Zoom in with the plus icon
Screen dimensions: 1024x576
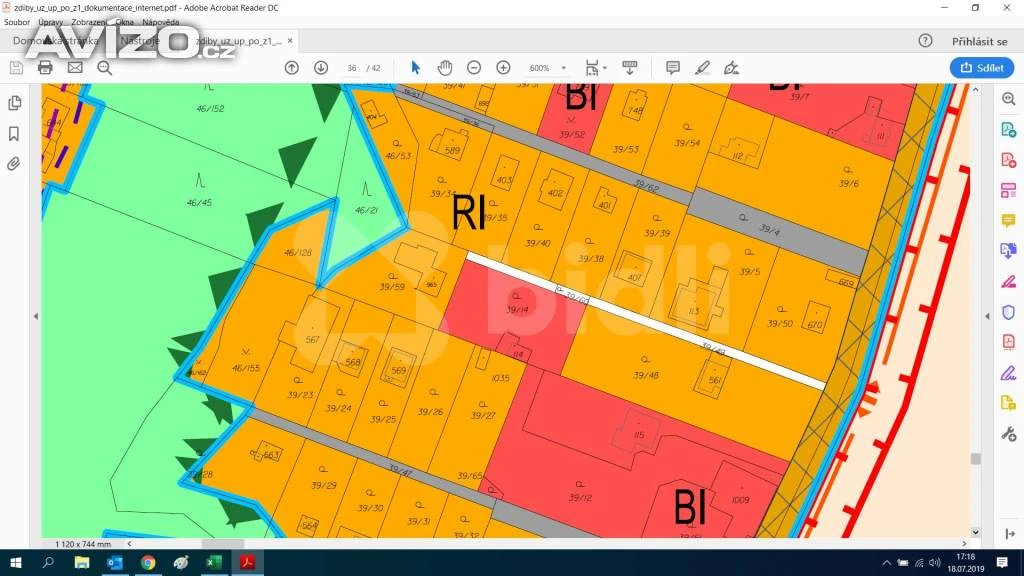(503, 67)
